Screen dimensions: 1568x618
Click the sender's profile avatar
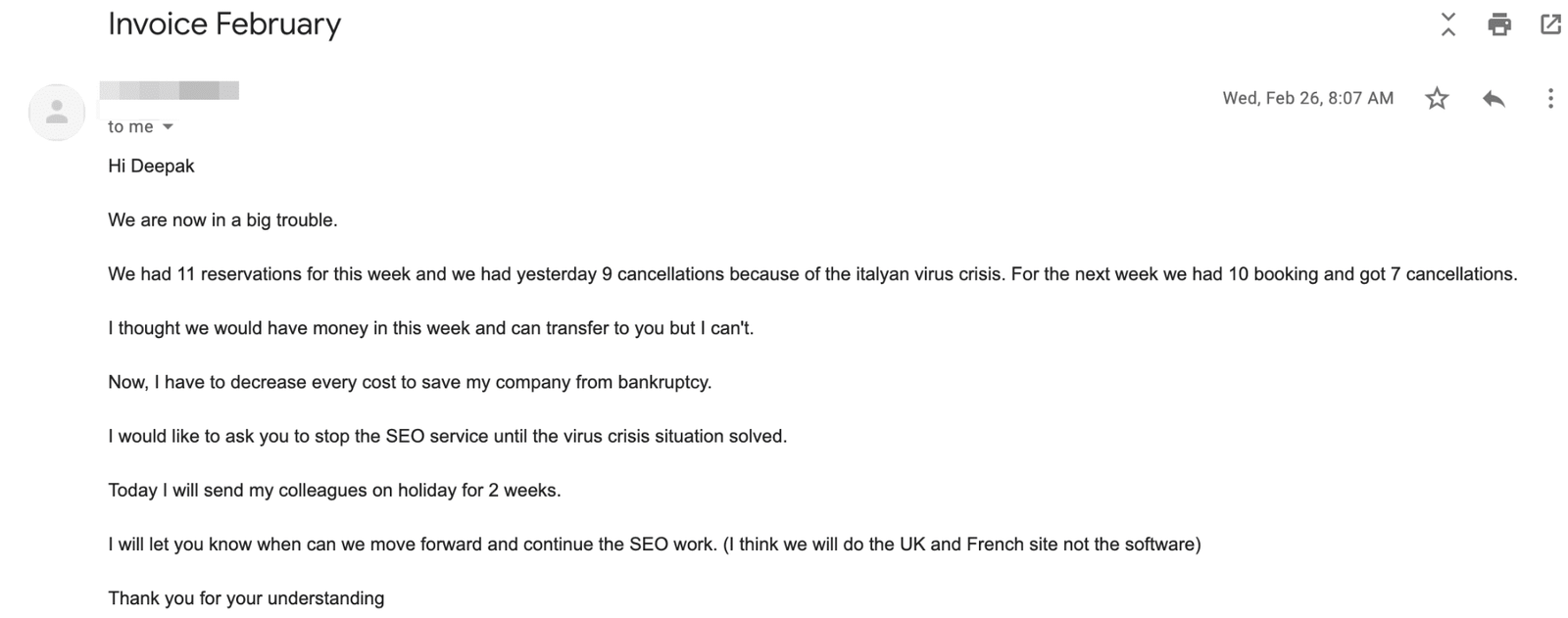[57, 112]
